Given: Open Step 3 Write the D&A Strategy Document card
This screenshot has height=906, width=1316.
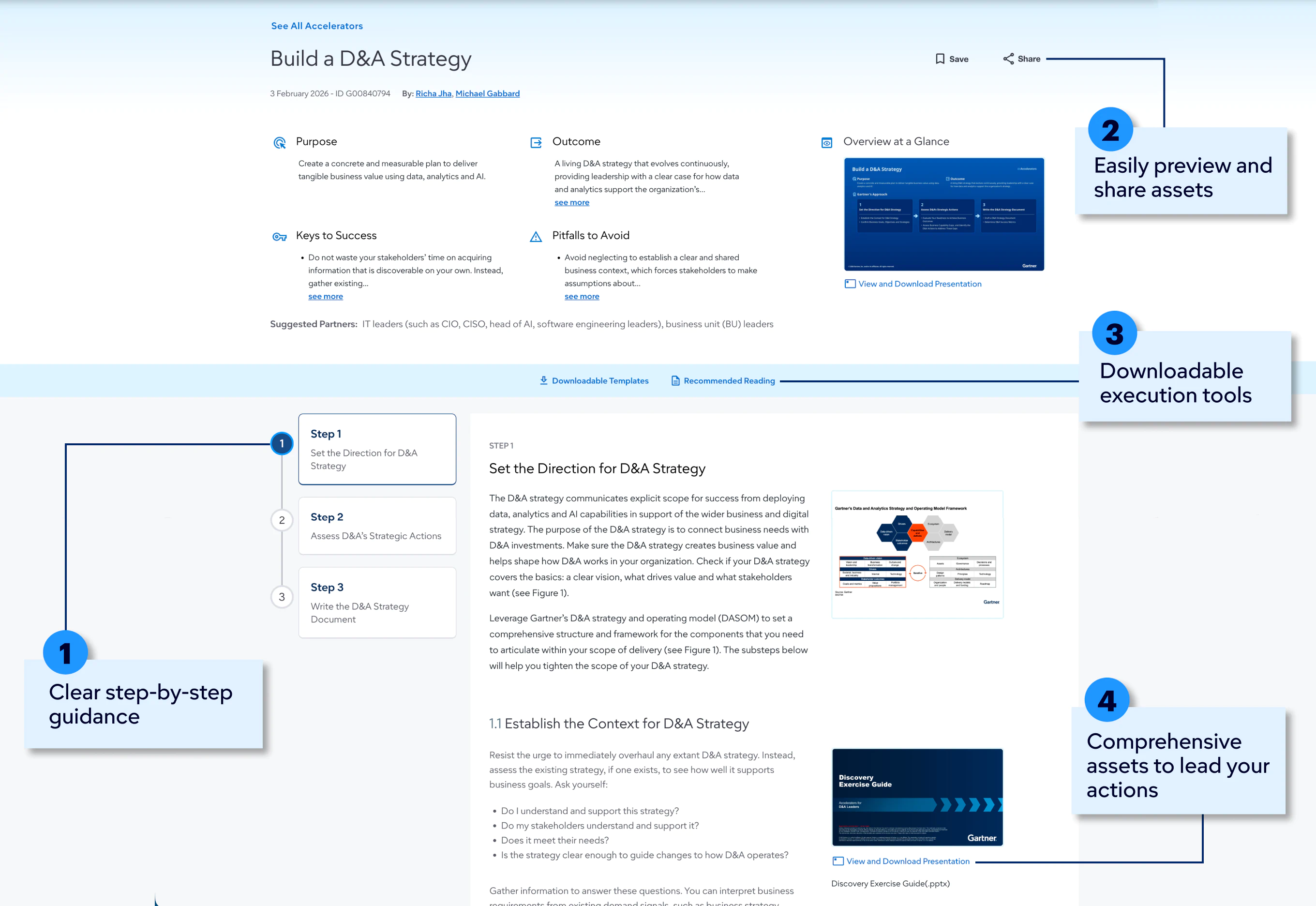Looking at the screenshot, I should [377, 602].
